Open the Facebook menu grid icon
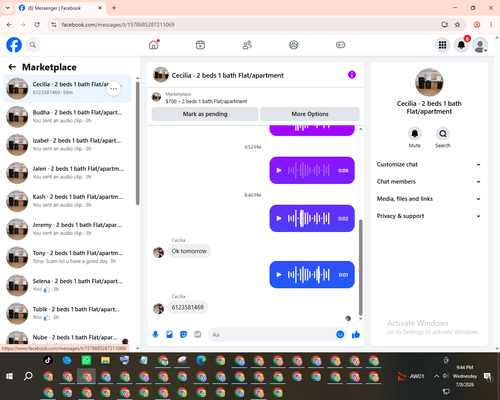Viewport: 500px width, 400px height. (x=442, y=45)
